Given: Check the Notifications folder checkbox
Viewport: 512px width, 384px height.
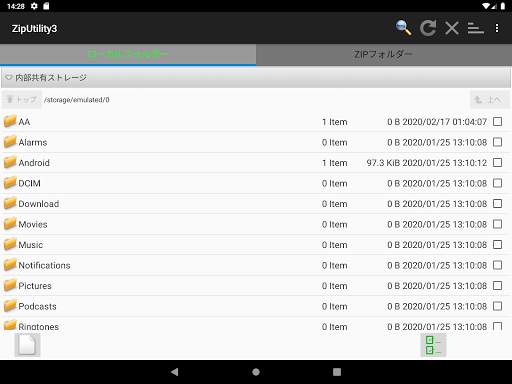Looking at the screenshot, I should [497, 265].
